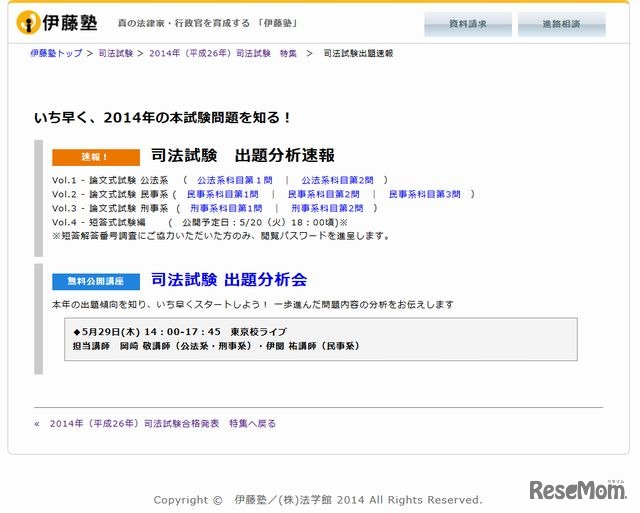This screenshot has height=513, width=640.
Task: Click いち早く、2014年の本試験問題を知る！ heading
Action: click(x=162, y=118)
